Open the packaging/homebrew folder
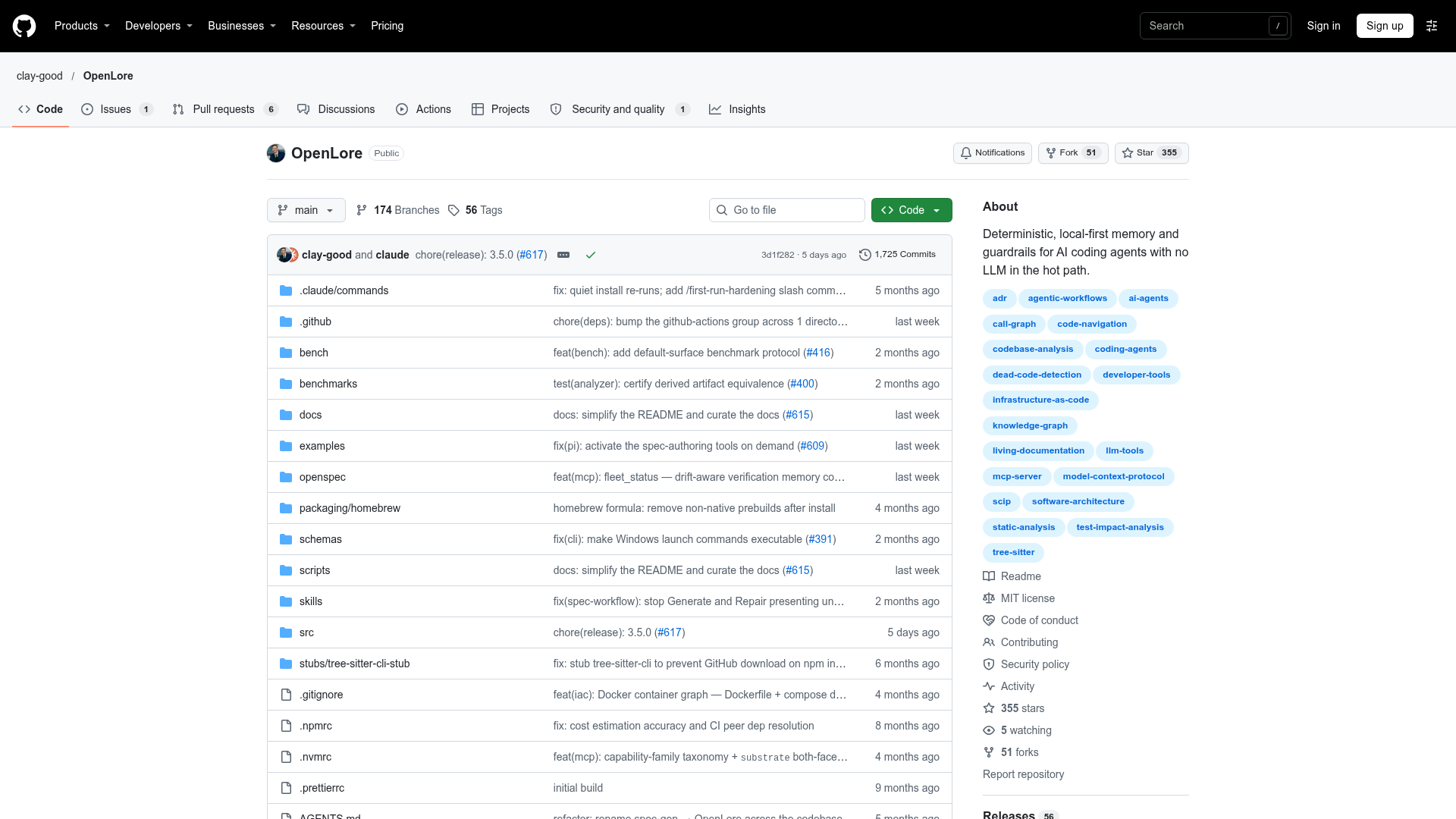This screenshot has width=1456, height=819. 350,508
